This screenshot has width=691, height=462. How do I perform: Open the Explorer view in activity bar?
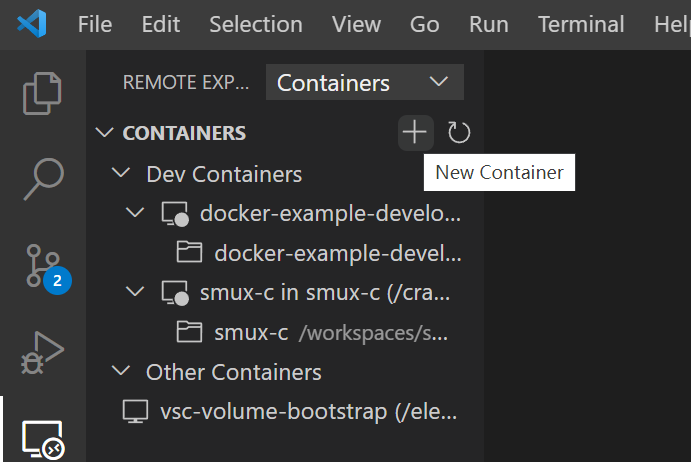click(43, 92)
